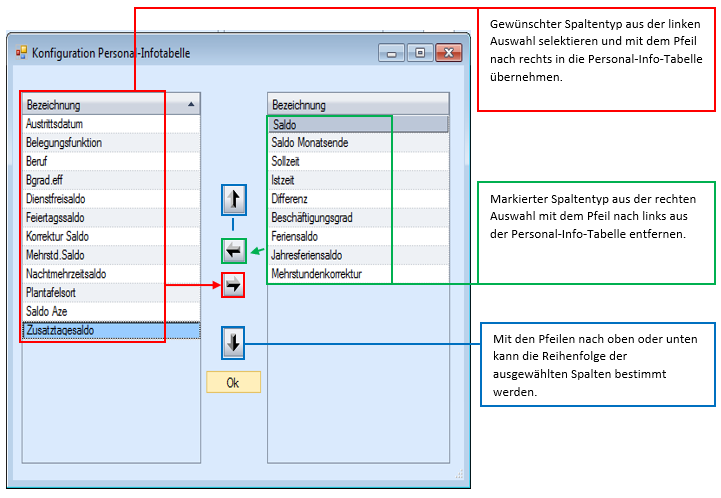The width and height of the screenshot is (721, 498).
Task: Click the move down arrow button
Action: [233, 343]
